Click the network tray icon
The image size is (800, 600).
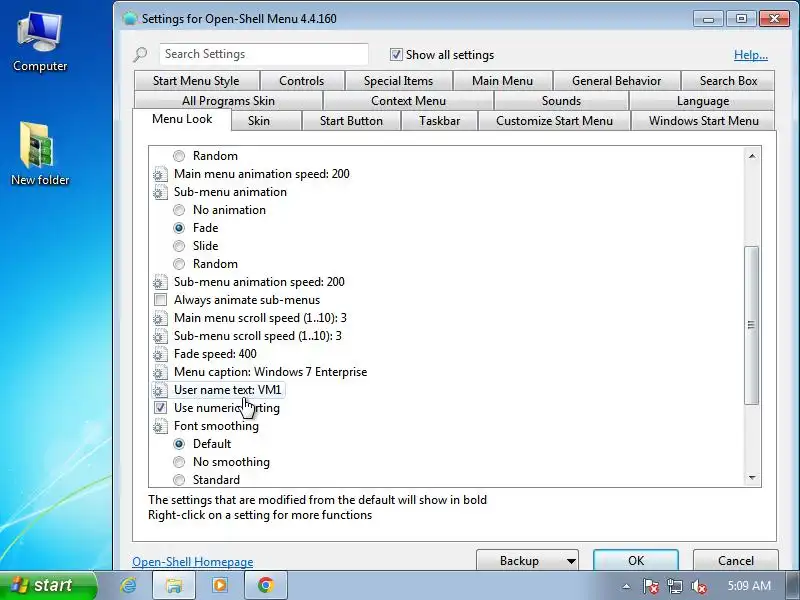coord(674,586)
